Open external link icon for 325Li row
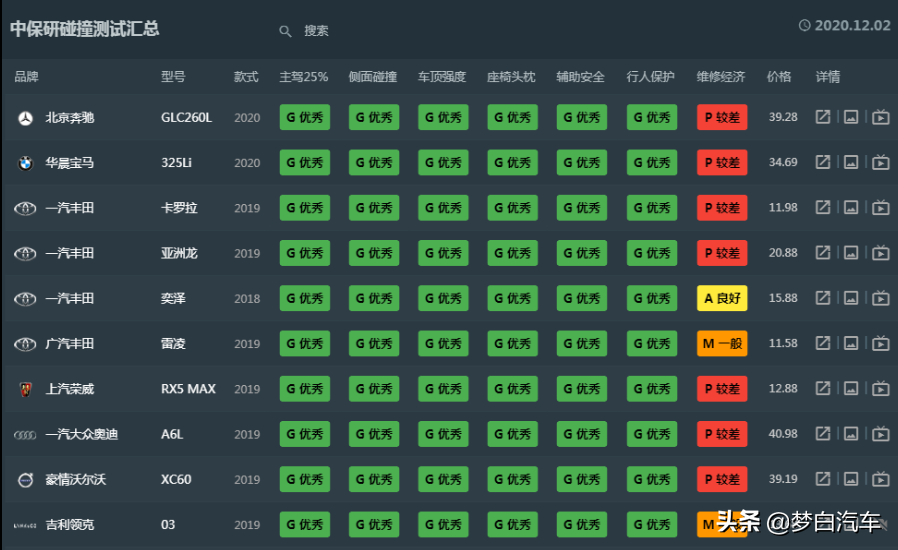 pos(823,162)
